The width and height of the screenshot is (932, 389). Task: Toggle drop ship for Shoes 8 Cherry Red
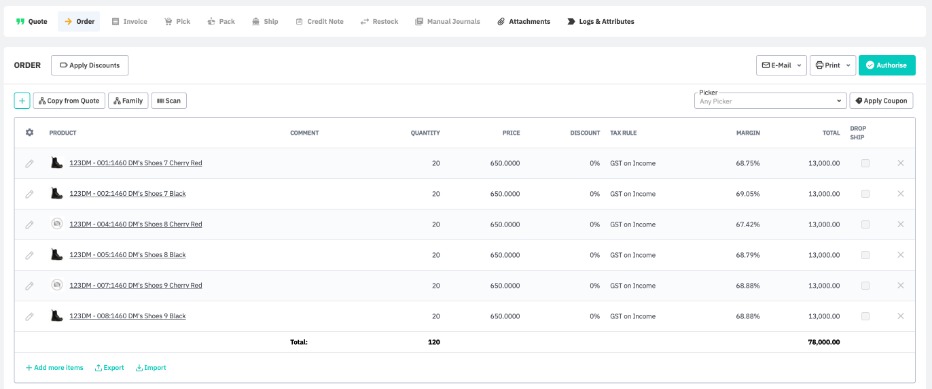865,224
